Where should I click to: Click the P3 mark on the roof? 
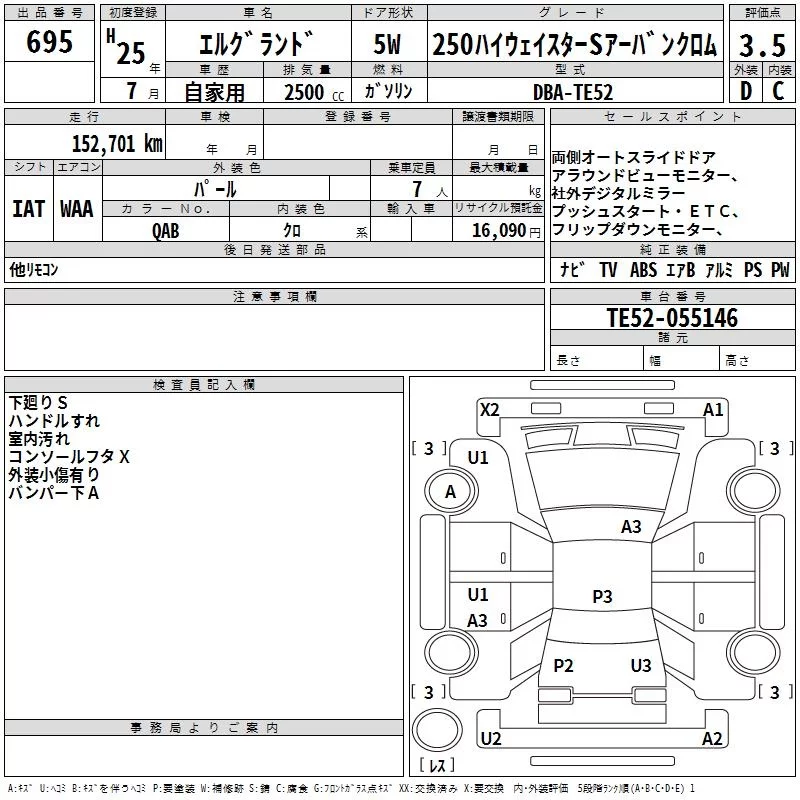click(x=603, y=596)
